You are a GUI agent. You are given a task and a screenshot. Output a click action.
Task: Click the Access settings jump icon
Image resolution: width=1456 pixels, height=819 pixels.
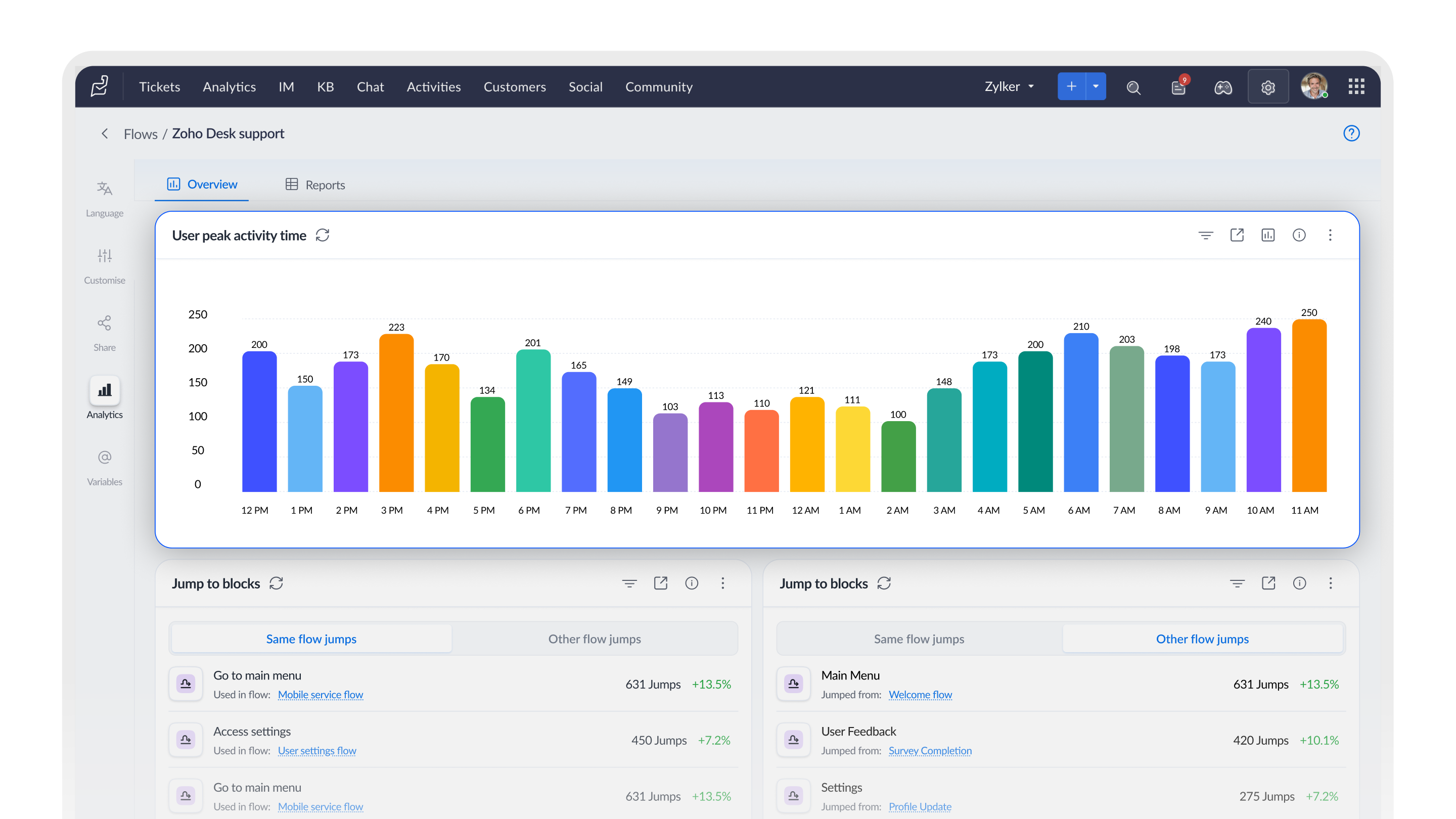point(186,739)
